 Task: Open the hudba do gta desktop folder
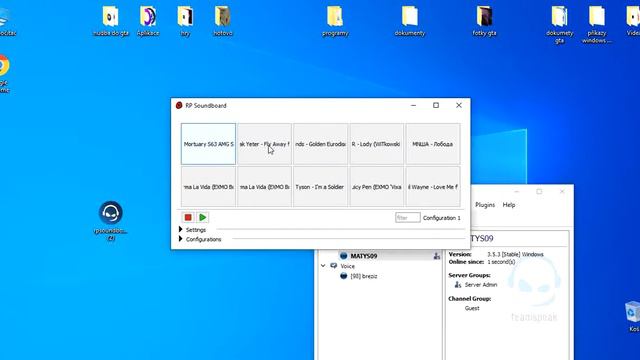(111, 21)
